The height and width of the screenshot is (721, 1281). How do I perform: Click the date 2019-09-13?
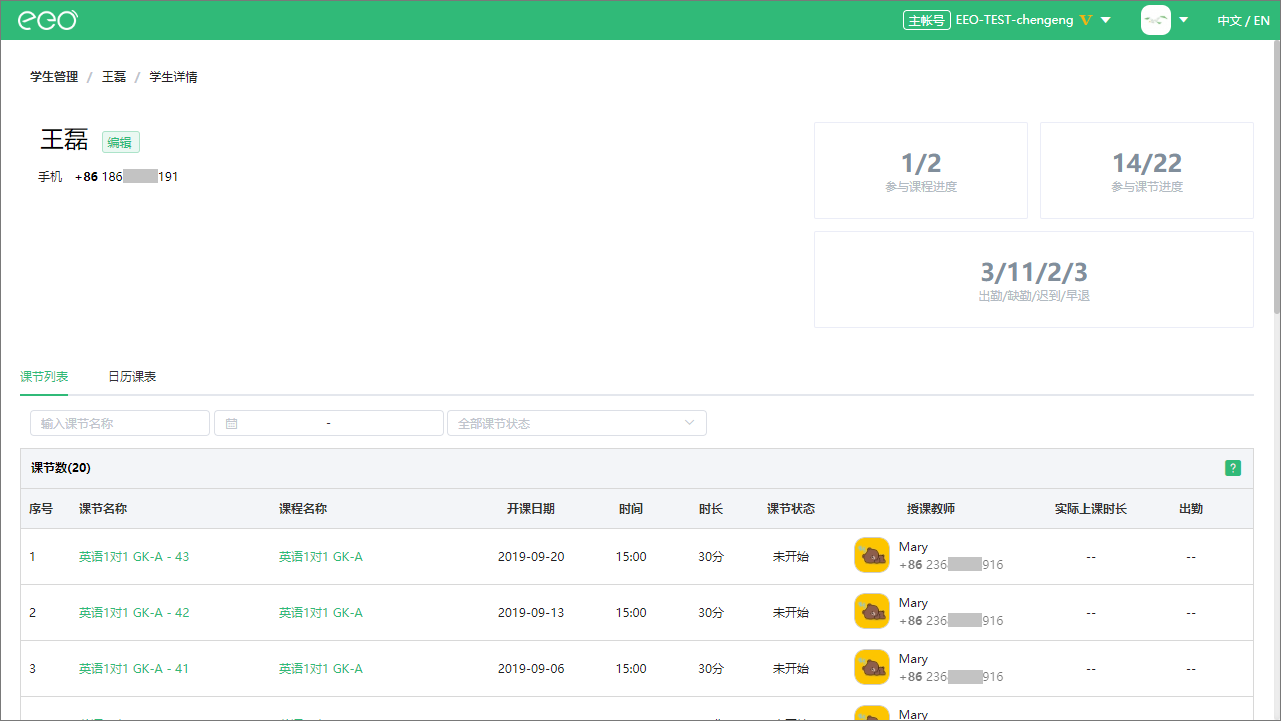point(531,613)
